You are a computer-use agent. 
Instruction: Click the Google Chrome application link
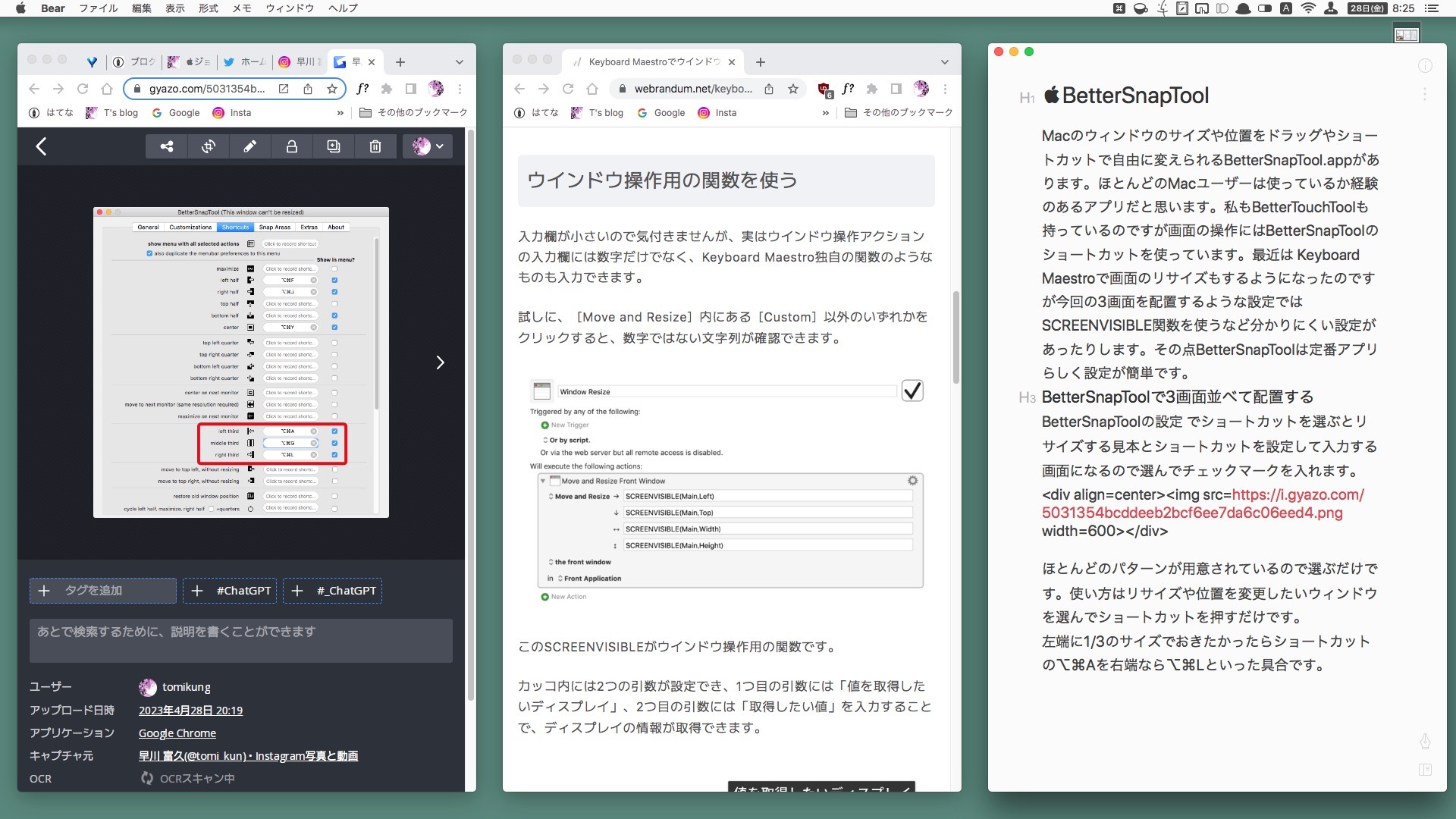click(x=177, y=733)
